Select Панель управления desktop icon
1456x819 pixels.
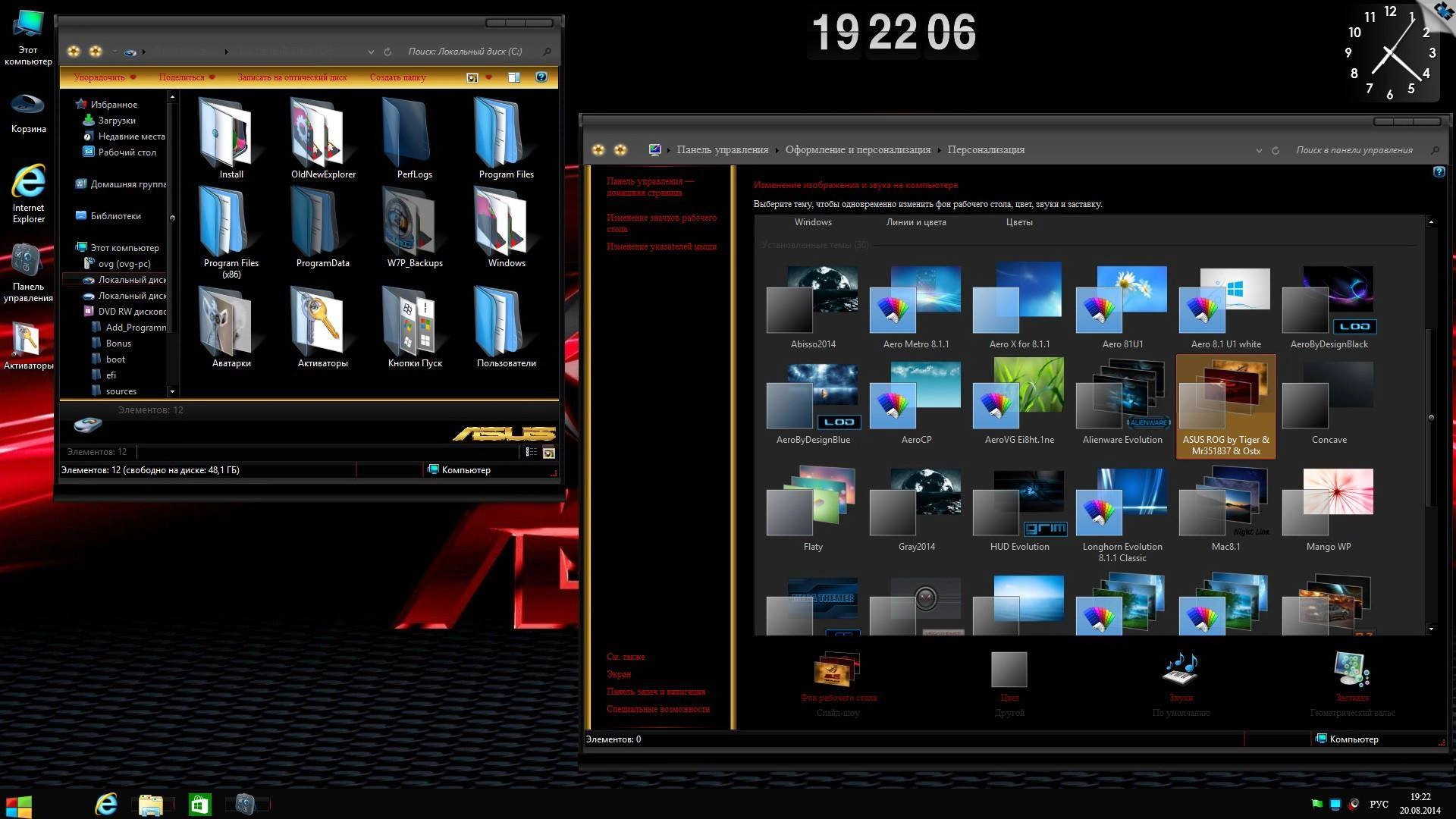[28, 273]
